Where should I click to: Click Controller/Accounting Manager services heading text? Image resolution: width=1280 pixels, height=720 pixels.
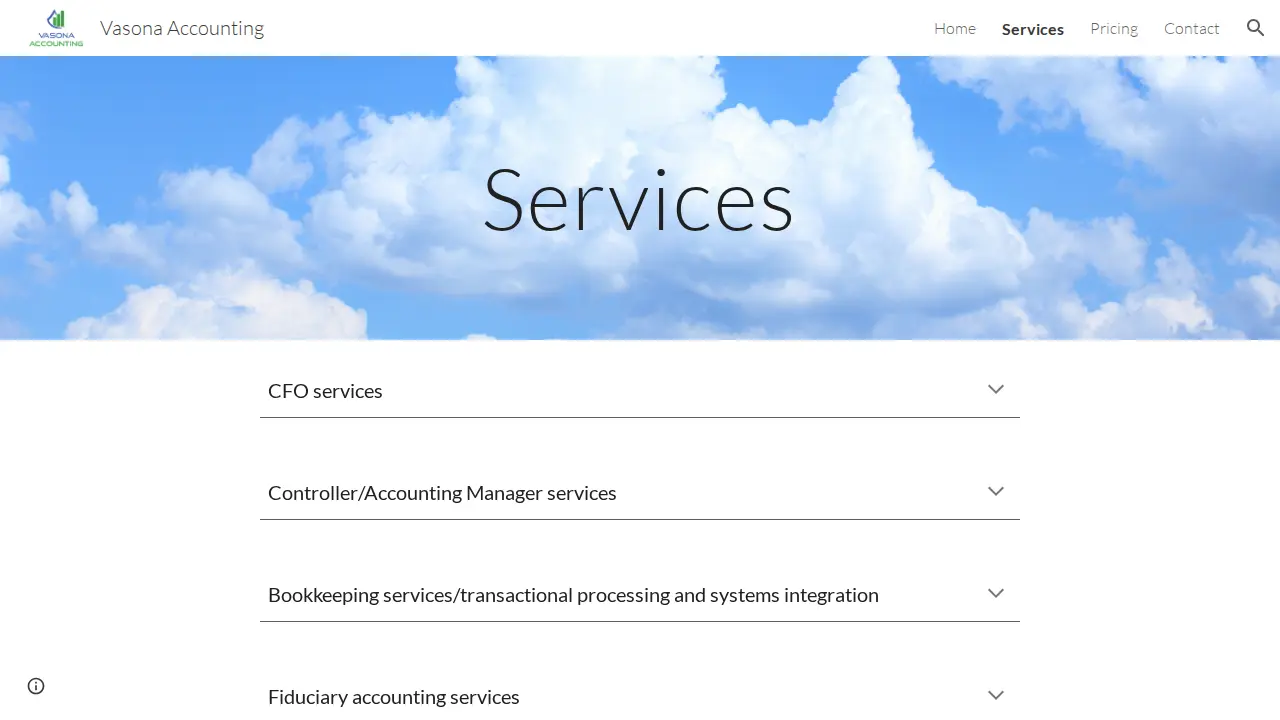[442, 493]
